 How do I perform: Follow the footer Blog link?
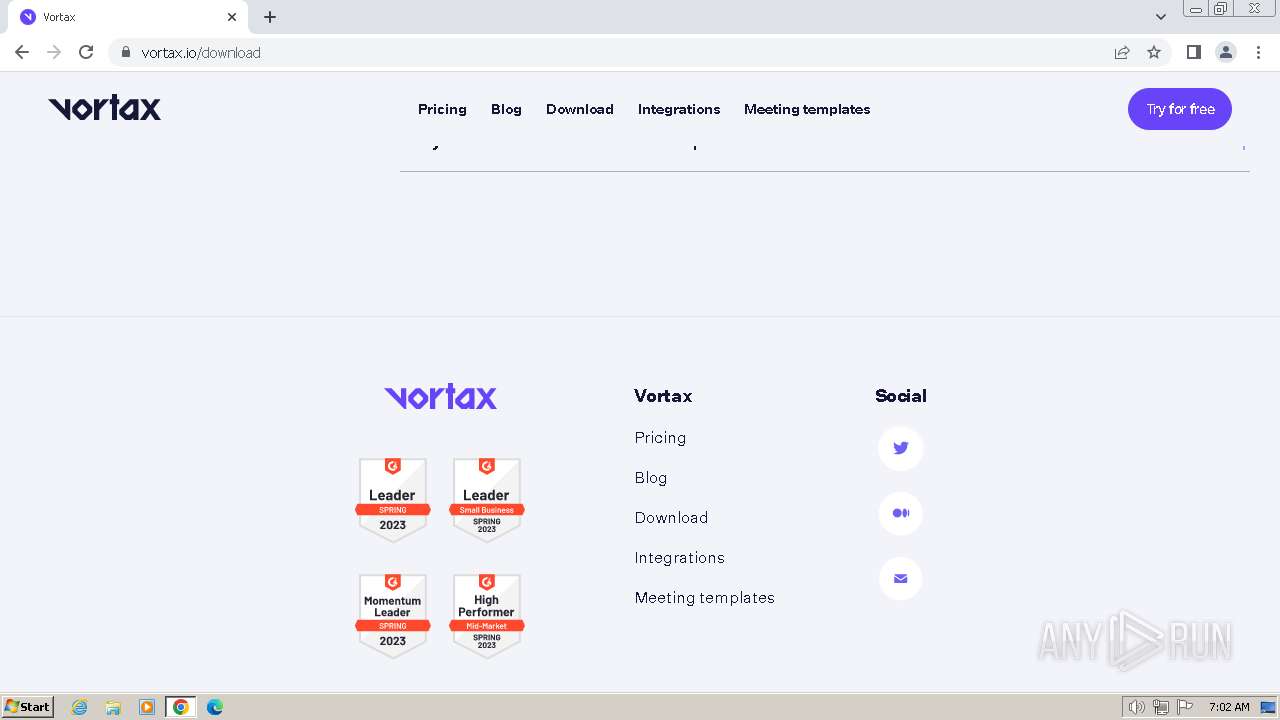(651, 477)
